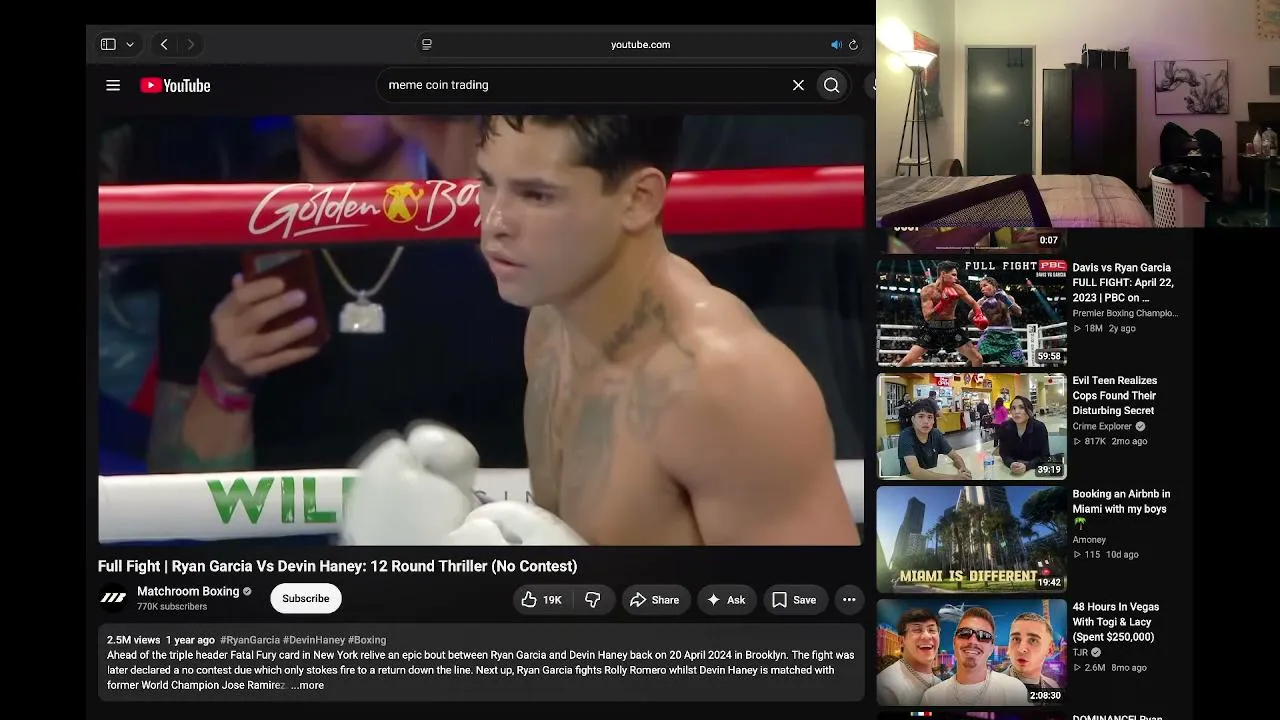Viewport: 1280px width, 720px height.
Task: Visit the Premier Boxing Champions channel text
Action: click(1125, 313)
